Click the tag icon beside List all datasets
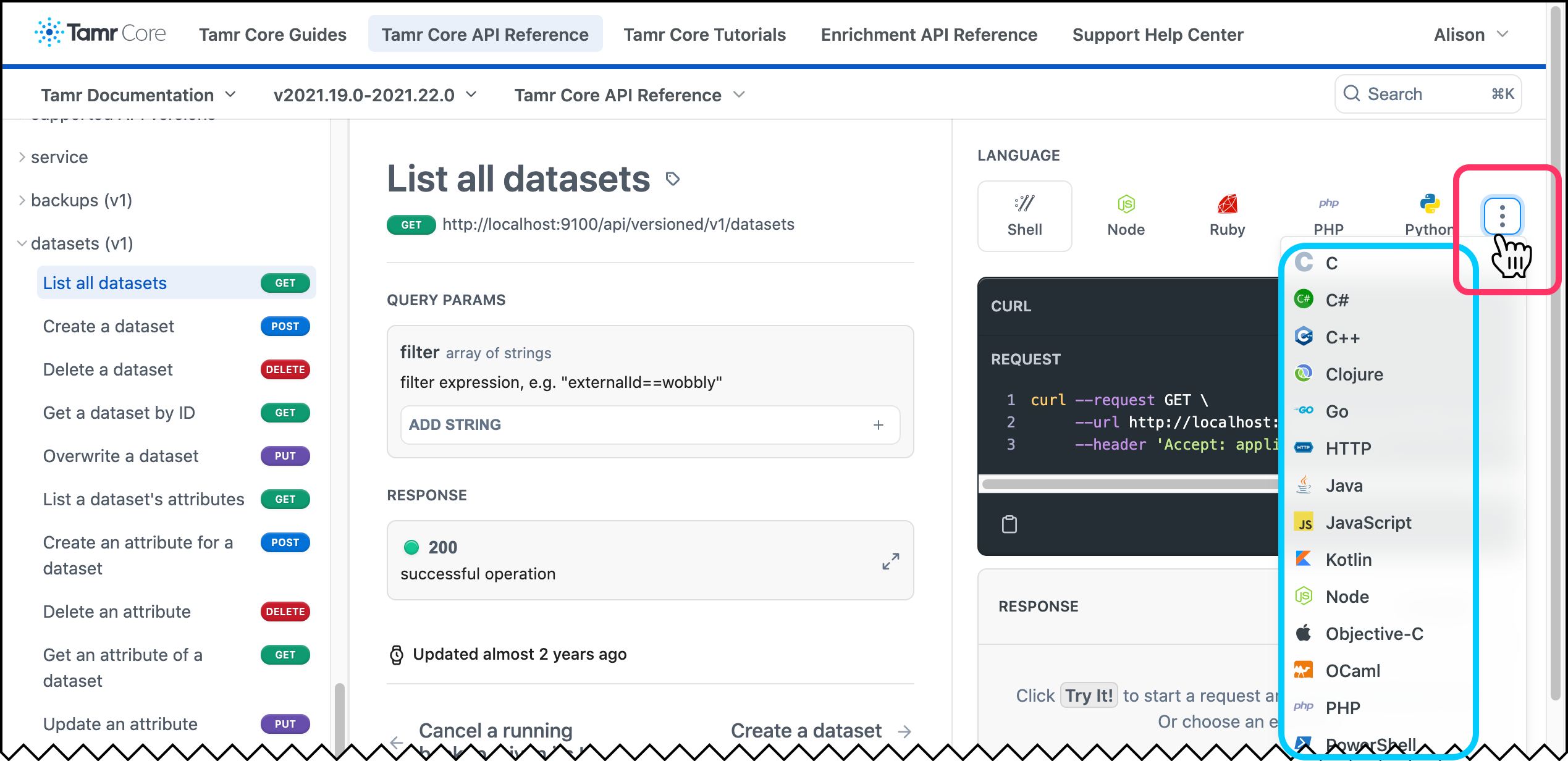 673,179
